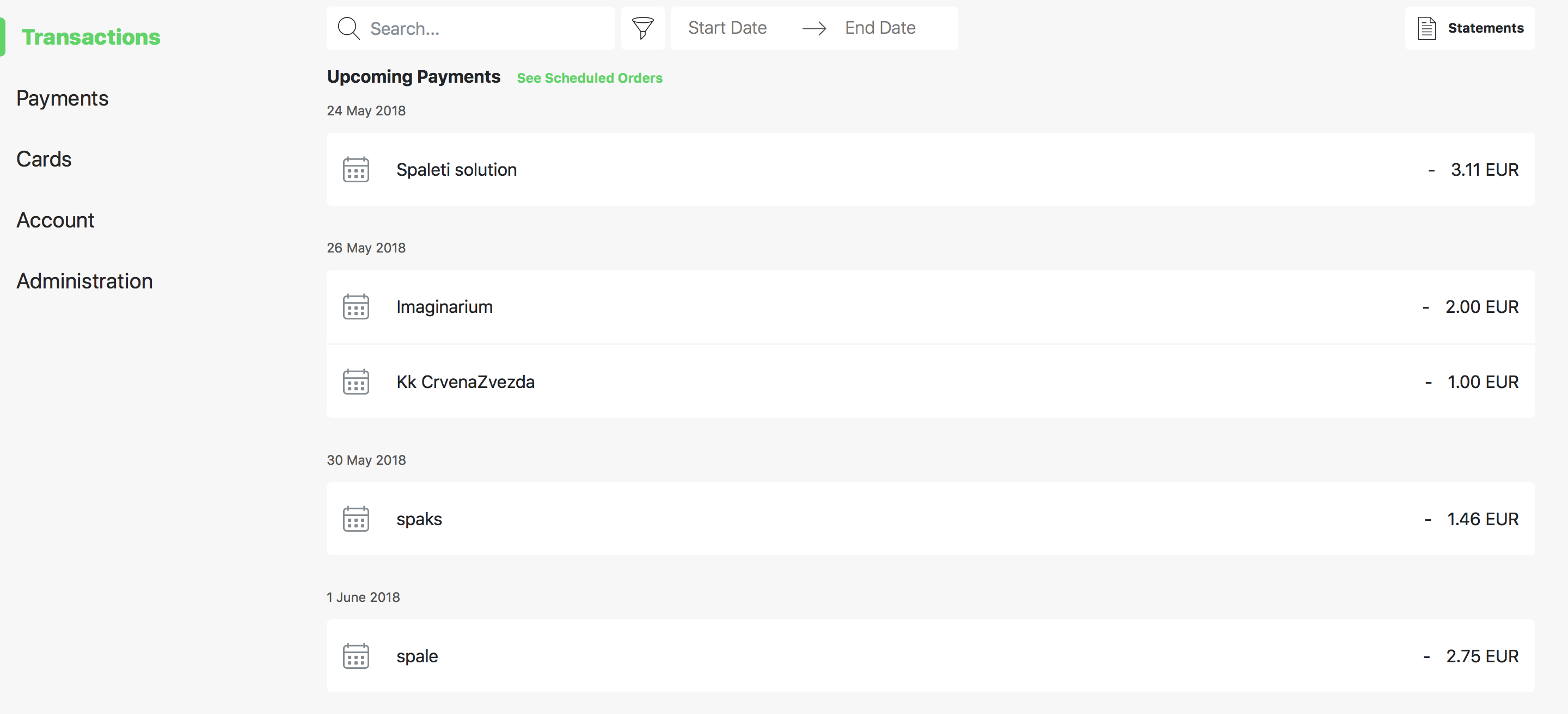Open the Kk CrvenaZvezda payment
This screenshot has width=1568, height=714.
pyautogui.click(x=930, y=382)
